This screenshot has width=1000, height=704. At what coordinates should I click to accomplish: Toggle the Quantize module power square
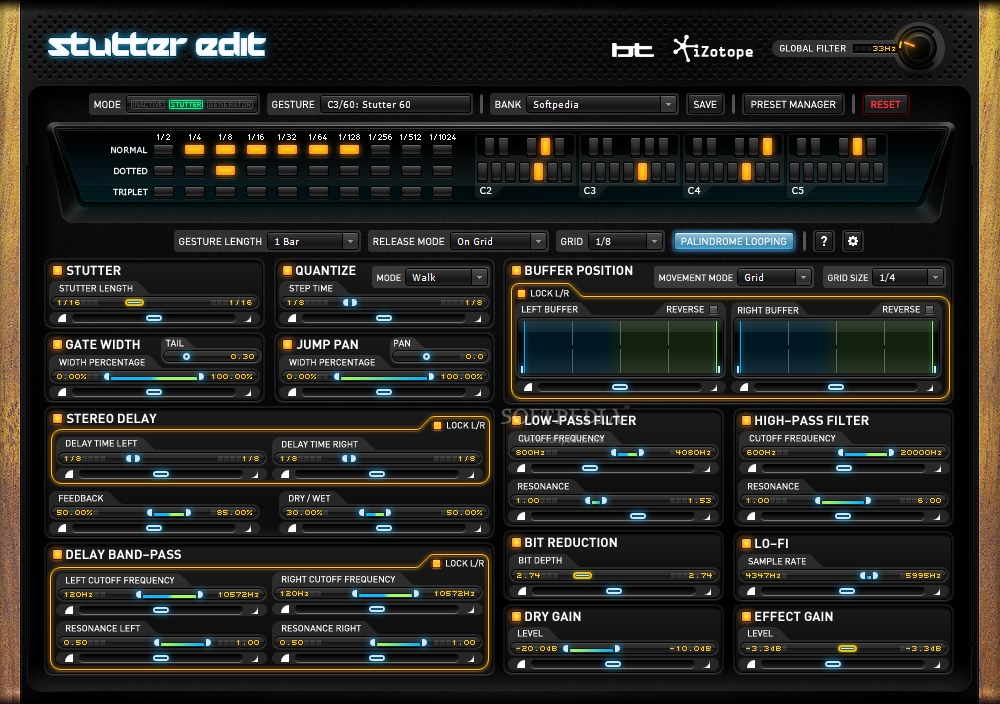tap(287, 270)
